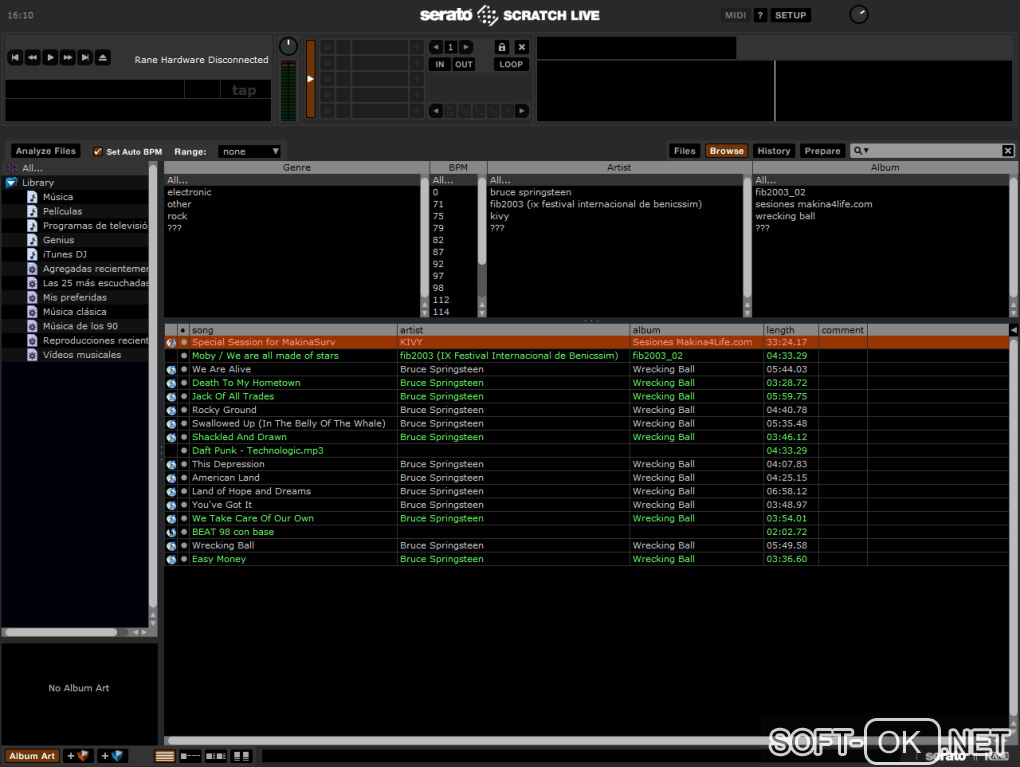1020x767 pixels.
Task: Toggle the Album Art panel button
Action: [32, 756]
